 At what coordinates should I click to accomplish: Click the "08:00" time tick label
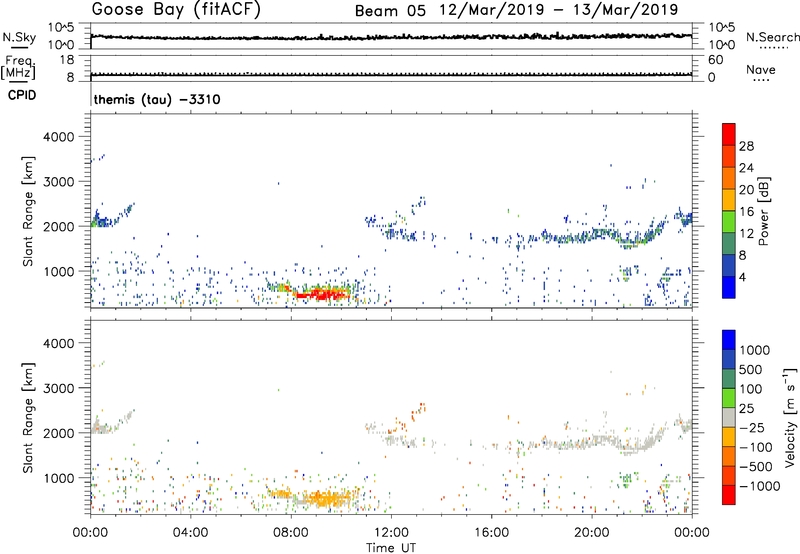pos(291,533)
